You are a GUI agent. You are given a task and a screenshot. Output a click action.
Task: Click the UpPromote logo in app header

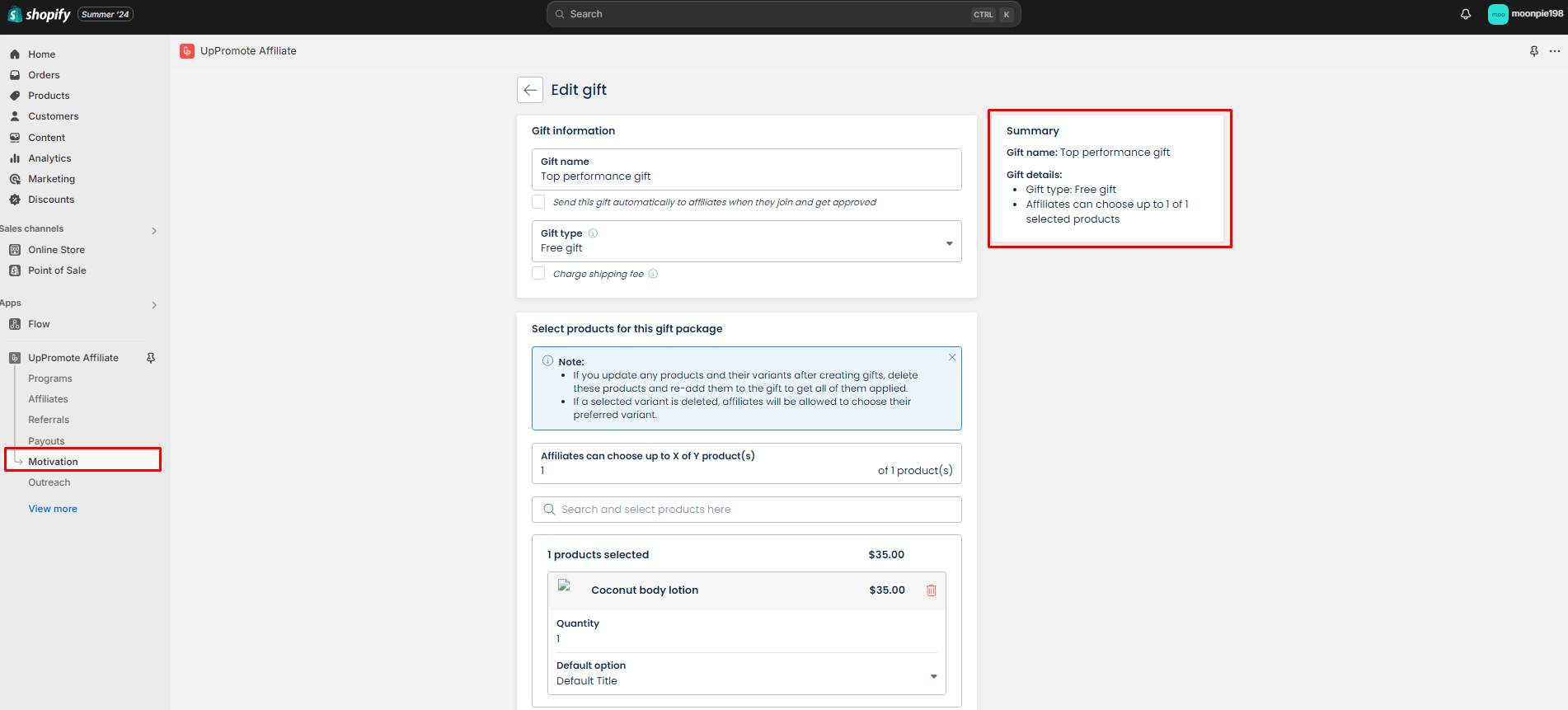coord(187,51)
